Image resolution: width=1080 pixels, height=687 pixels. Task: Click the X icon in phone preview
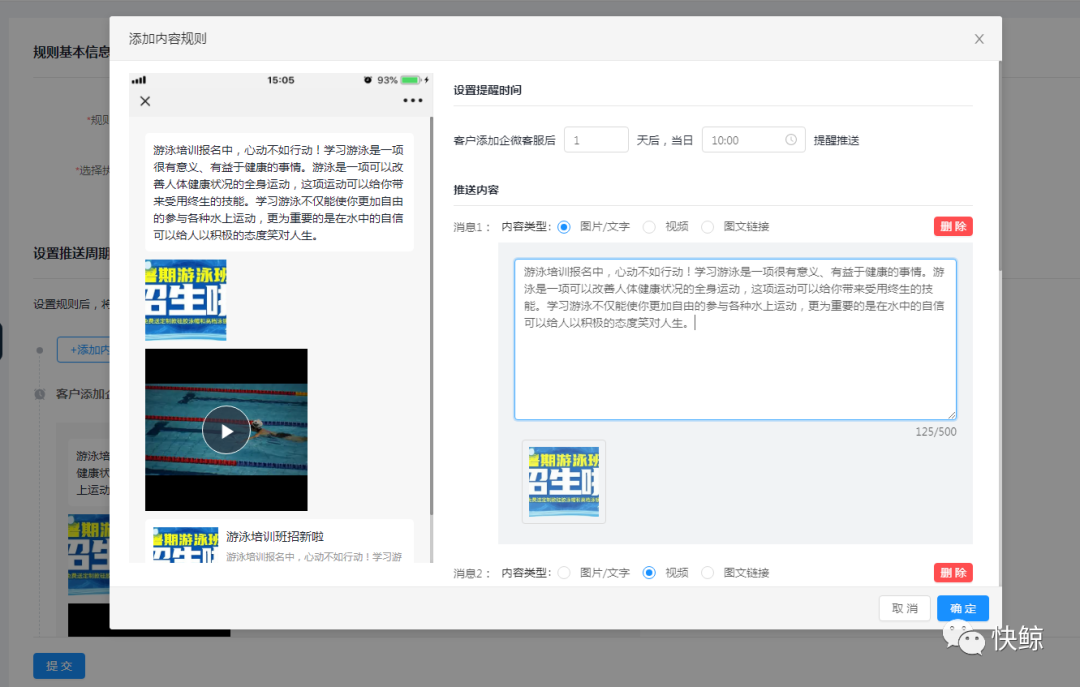[x=145, y=101]
